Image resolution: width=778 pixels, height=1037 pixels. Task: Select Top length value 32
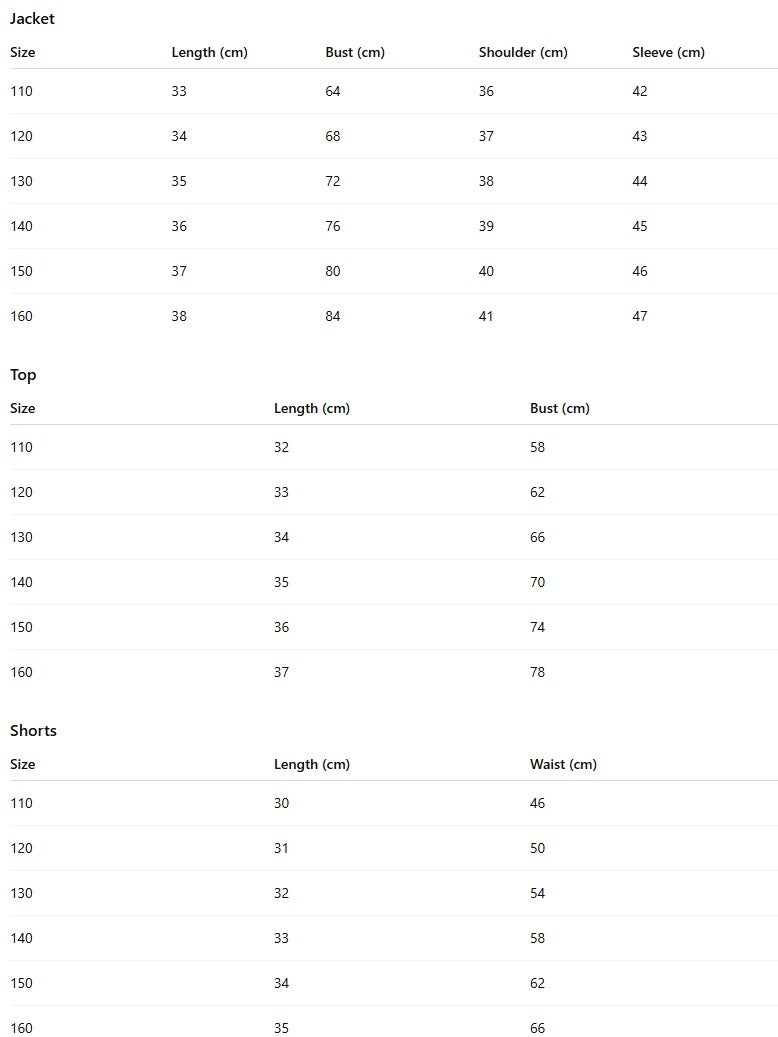[281, 448]
